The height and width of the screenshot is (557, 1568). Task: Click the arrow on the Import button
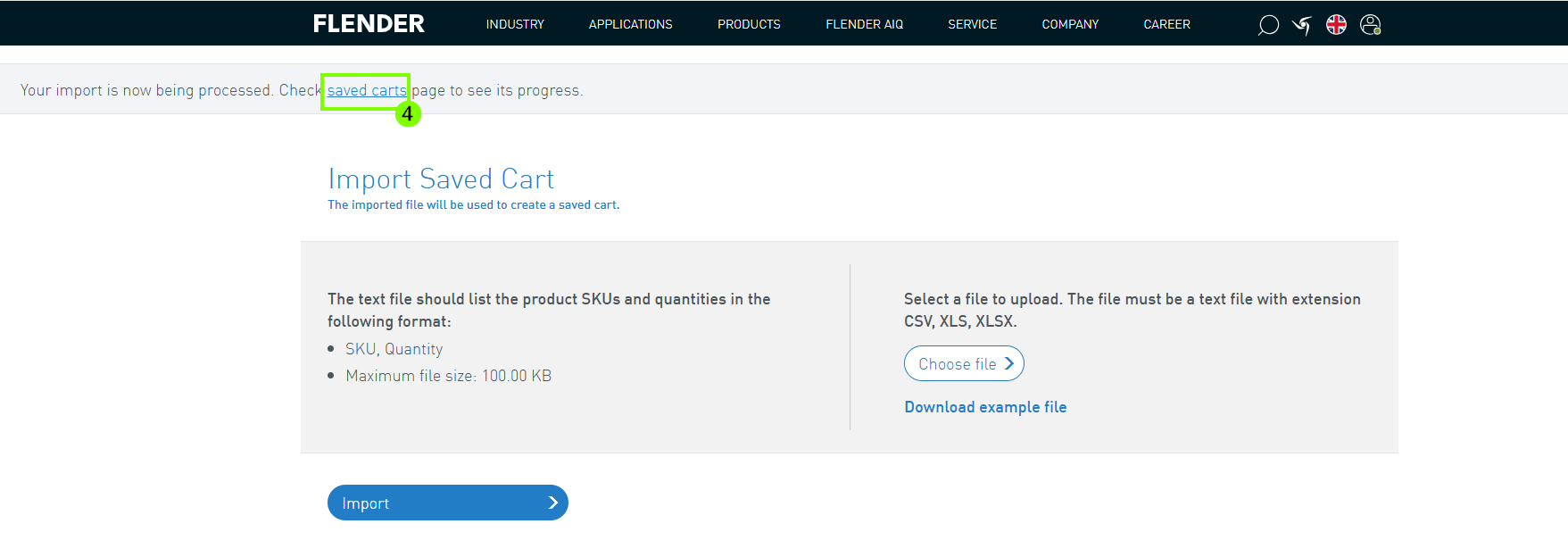(552, 503)
